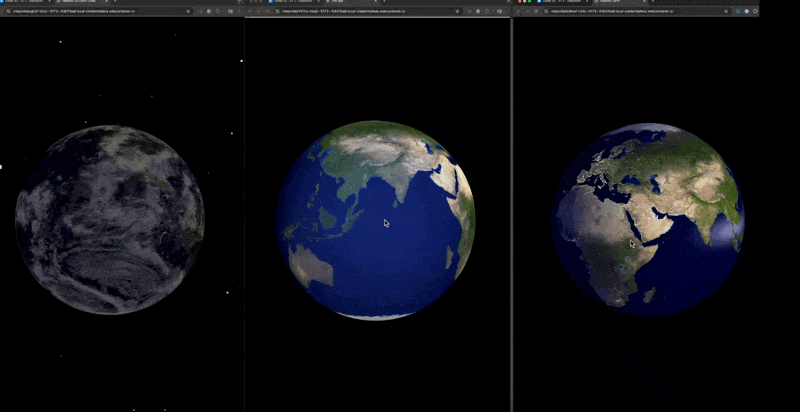Click the bookmark star in the middle browser
The height and width of the screenshot is (412, 800).
(457, 11)
